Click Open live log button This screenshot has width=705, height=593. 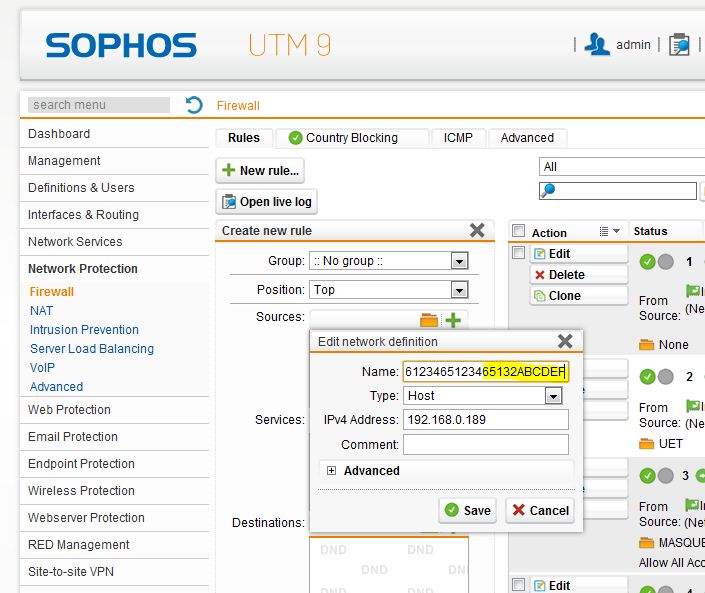tap(266, 202)
